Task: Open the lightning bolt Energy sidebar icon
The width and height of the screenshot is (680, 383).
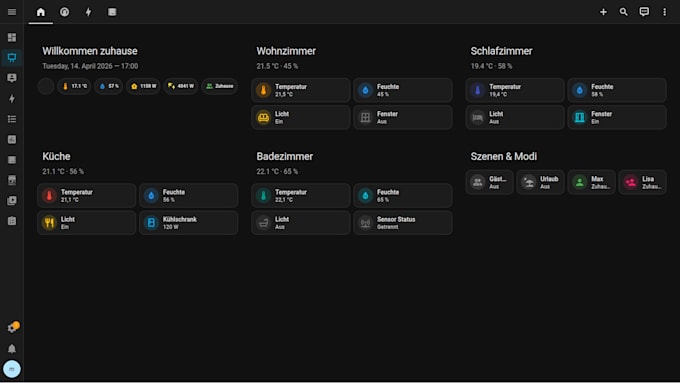Action: [x=12, y=98]
